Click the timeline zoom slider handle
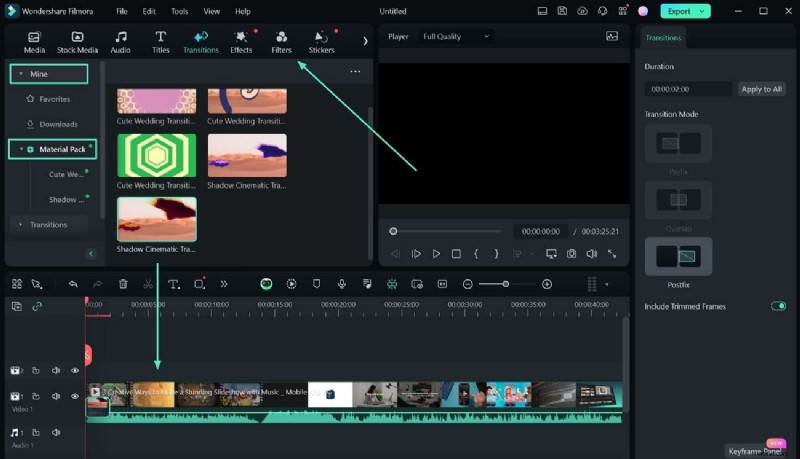The image size is (800, 459). pos(505,284)
